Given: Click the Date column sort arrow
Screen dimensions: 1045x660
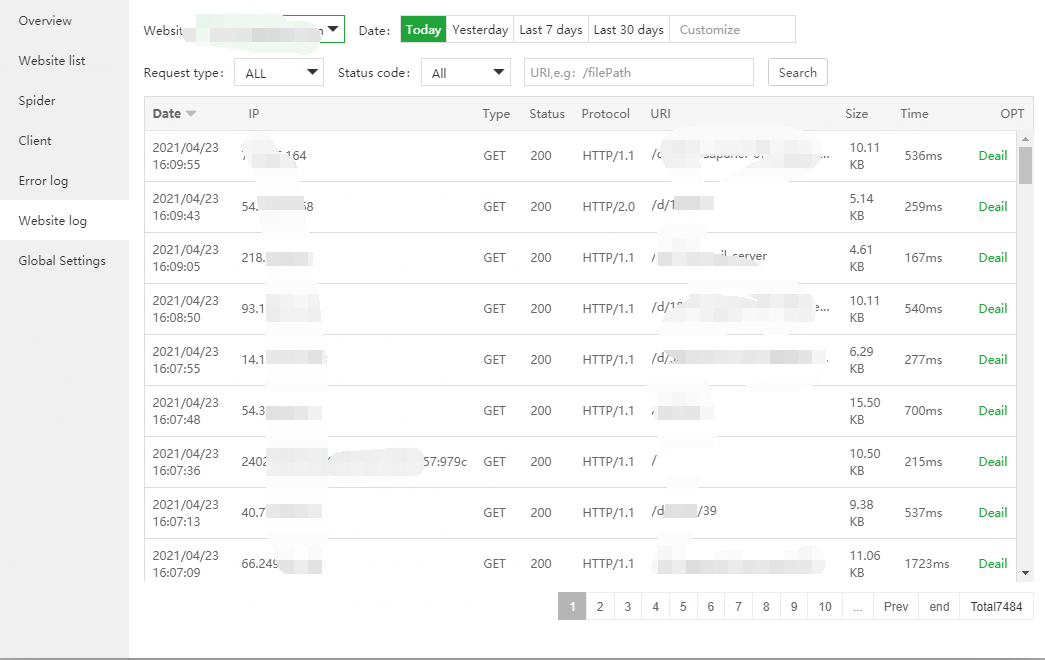Looking at the screenshot, I should pyautogui.click(x=191, y=114).
